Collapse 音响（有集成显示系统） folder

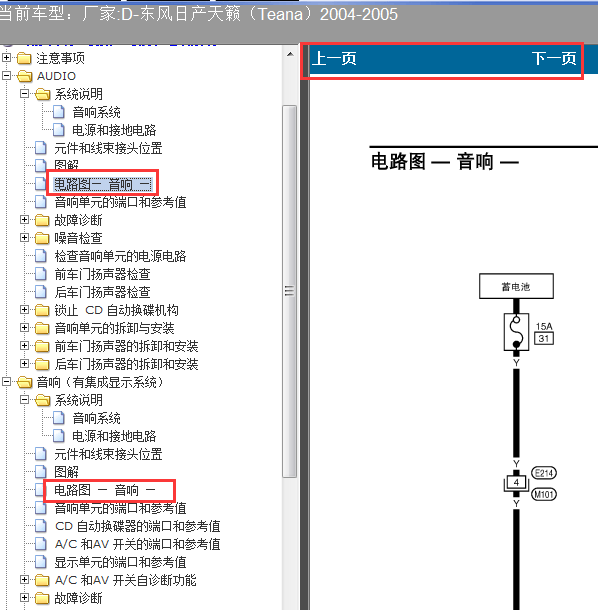pos(6,382)
